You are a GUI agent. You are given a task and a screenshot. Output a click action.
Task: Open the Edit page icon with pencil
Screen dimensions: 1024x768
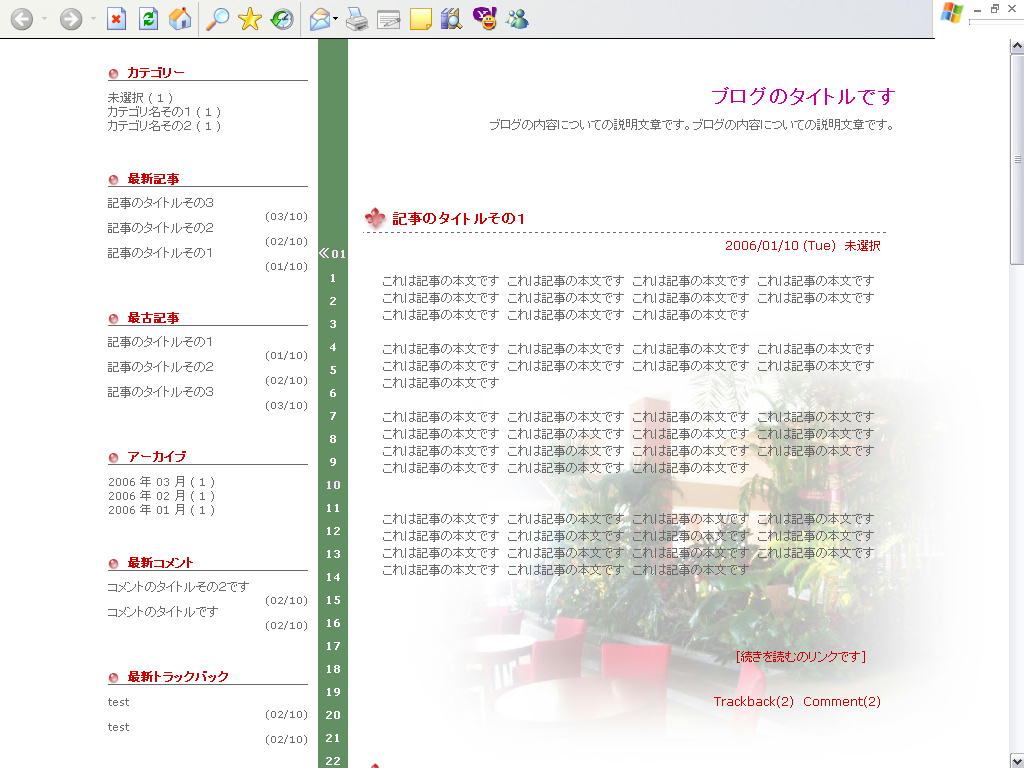(389, 20)
